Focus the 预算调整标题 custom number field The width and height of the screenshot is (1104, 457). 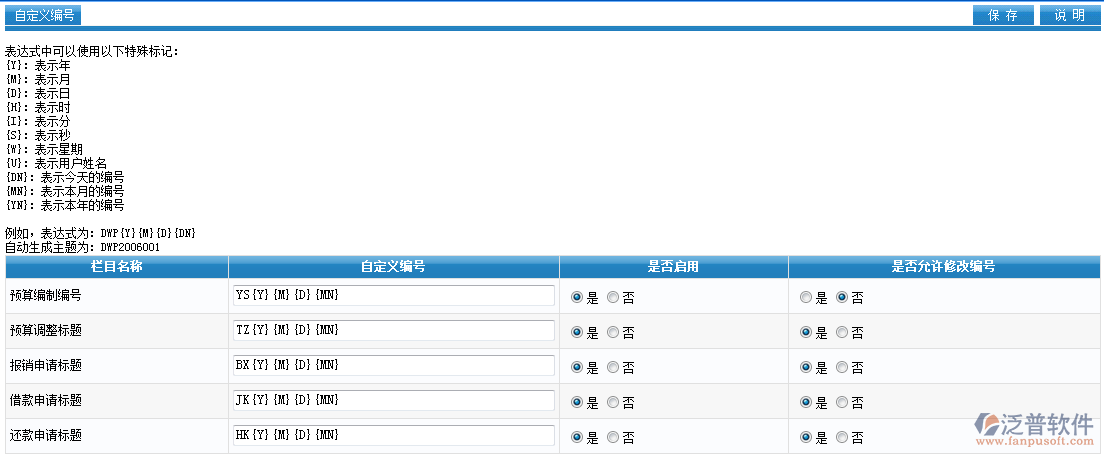[394, 330]
